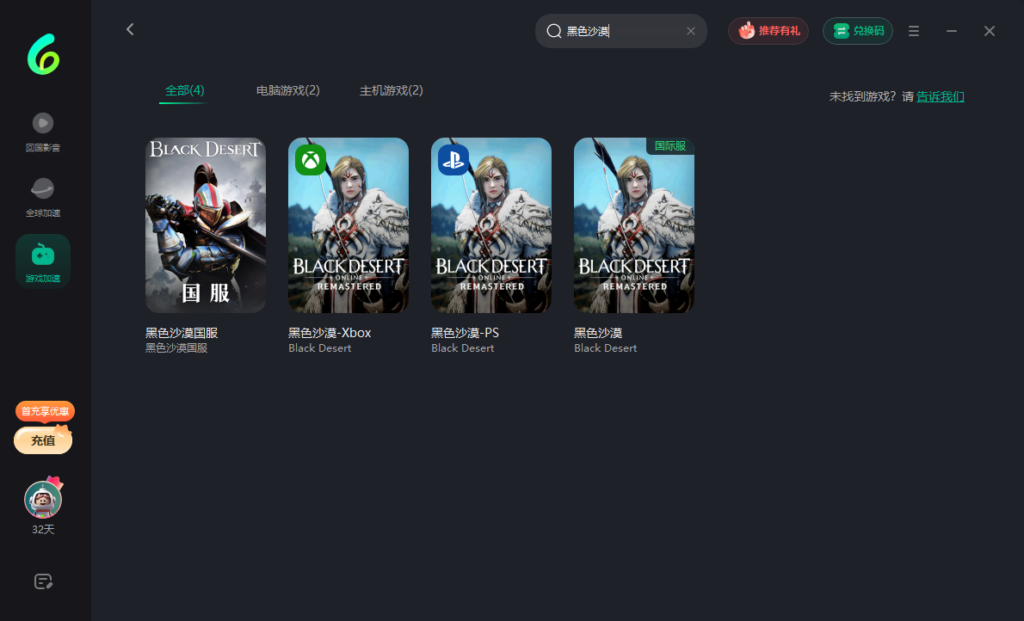Click the user avatar showing 32天
The height and width of the screenshot is (621, 1024).
coord(43,499)
